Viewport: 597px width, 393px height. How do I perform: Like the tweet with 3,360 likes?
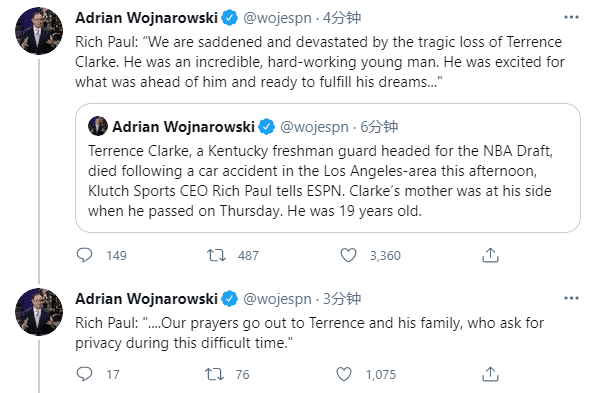(348, 255)
